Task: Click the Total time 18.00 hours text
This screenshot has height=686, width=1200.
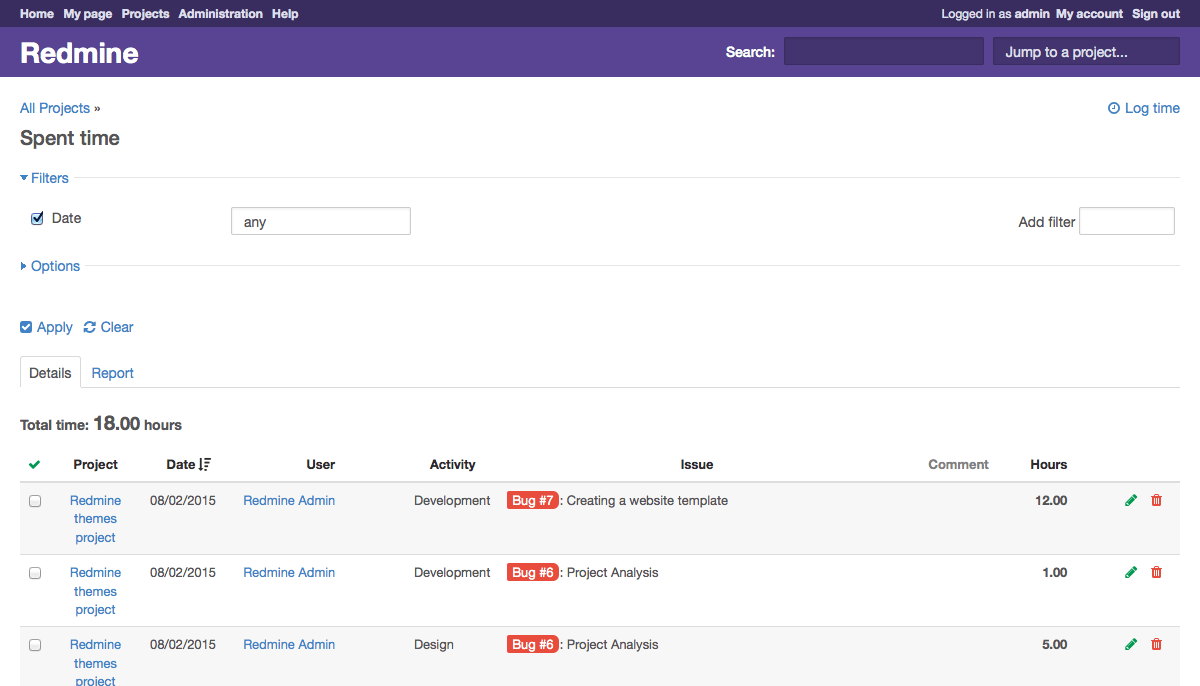Action: click(x=101, y=424)
